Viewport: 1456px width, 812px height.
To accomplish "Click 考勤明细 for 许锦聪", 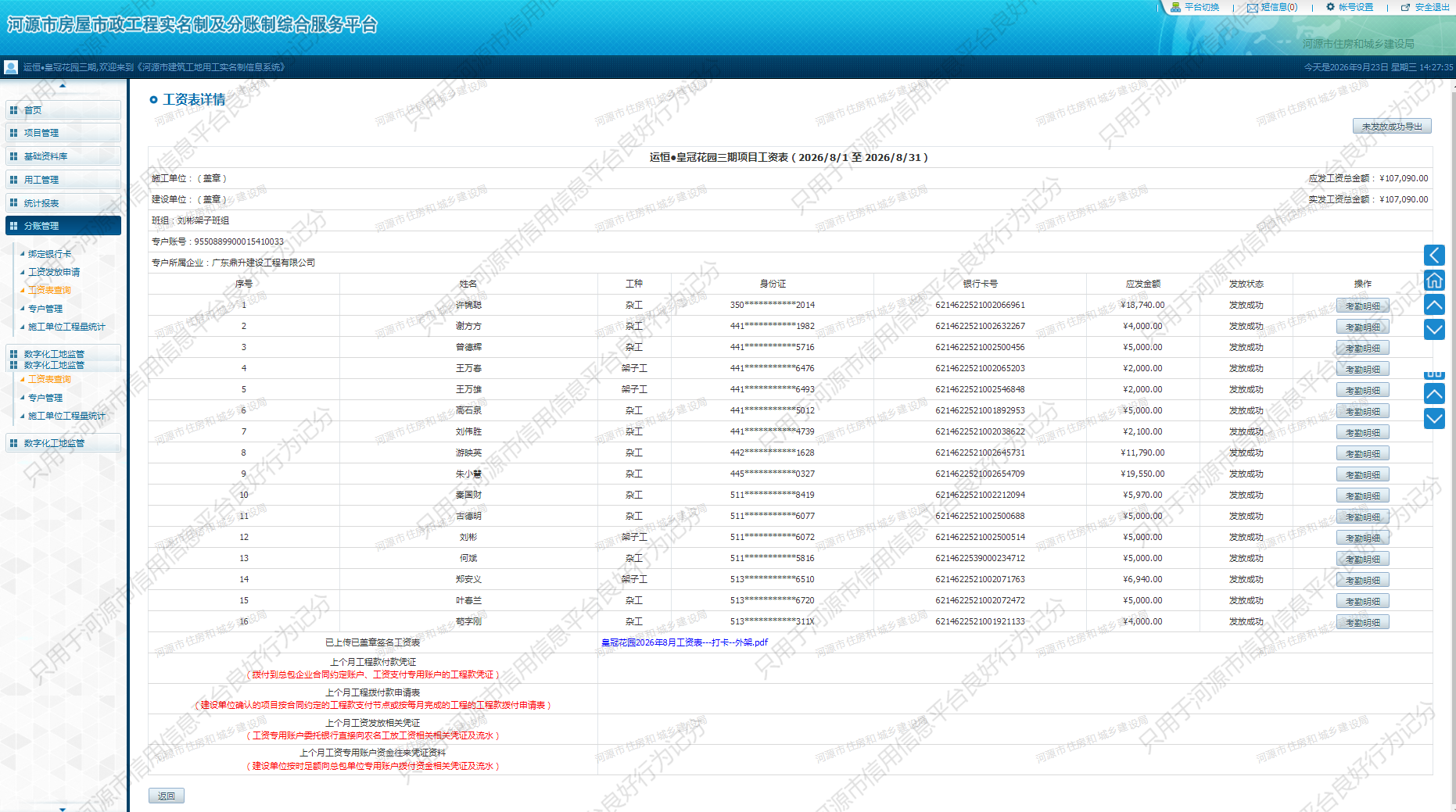I will click(x=1362, y=306).
